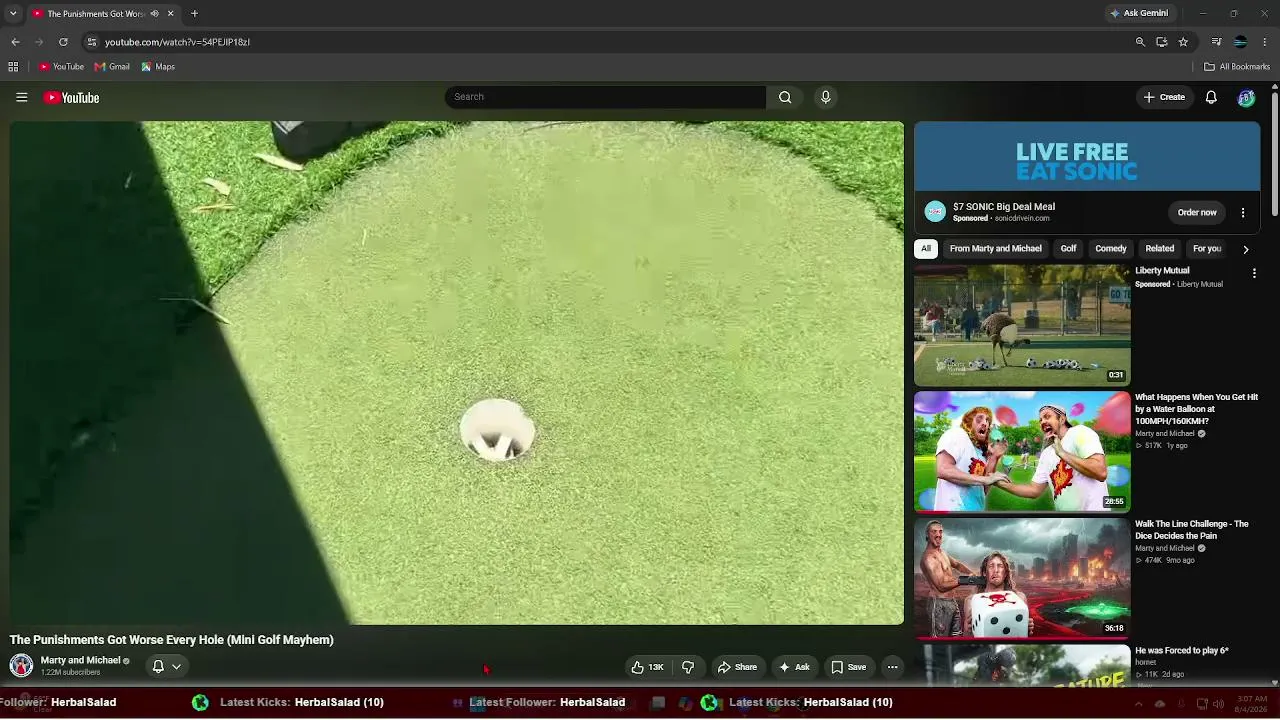Select the From Marty and Michael chip
This screenshot has height=720, width=1280.
tap(996, 249)
